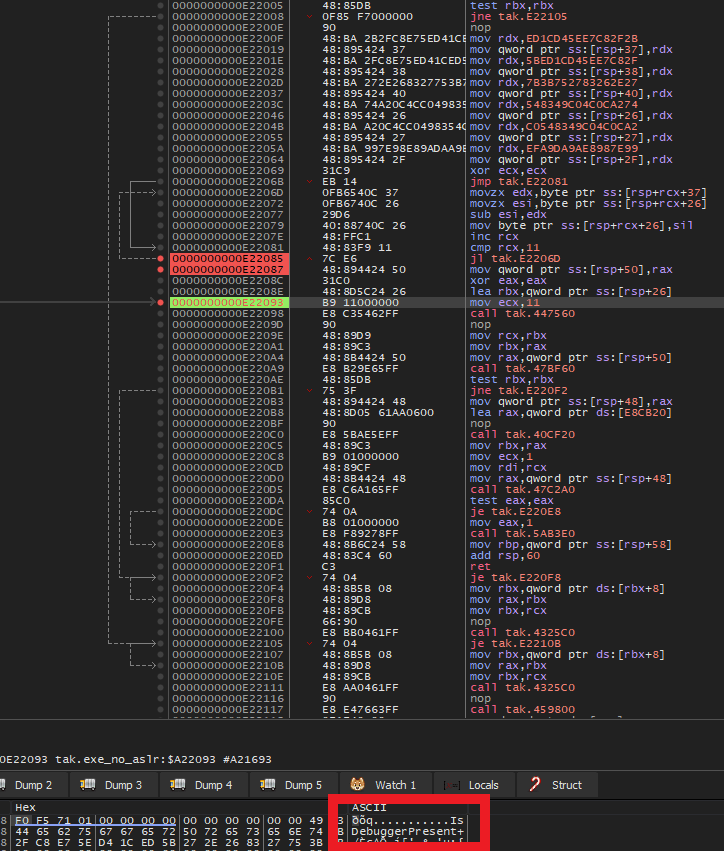Select the 'call tak.5AB3E0' instruction
The width and height of the screenshot is (724, 851).
coord(522,534)
